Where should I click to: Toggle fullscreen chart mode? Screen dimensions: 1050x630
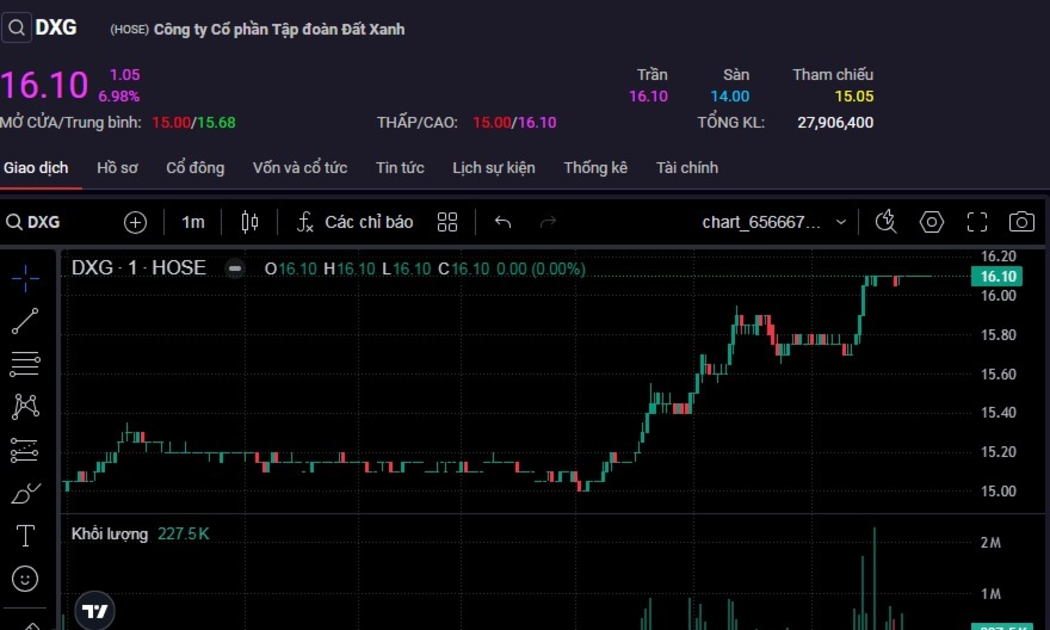coord(976,222)
